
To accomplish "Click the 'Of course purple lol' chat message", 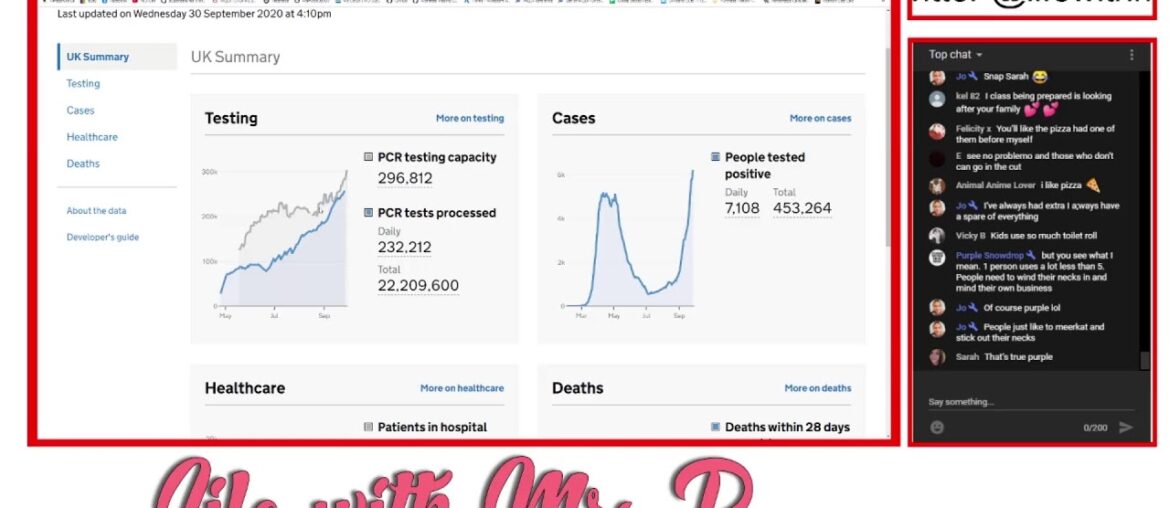I will point(1022,308).
